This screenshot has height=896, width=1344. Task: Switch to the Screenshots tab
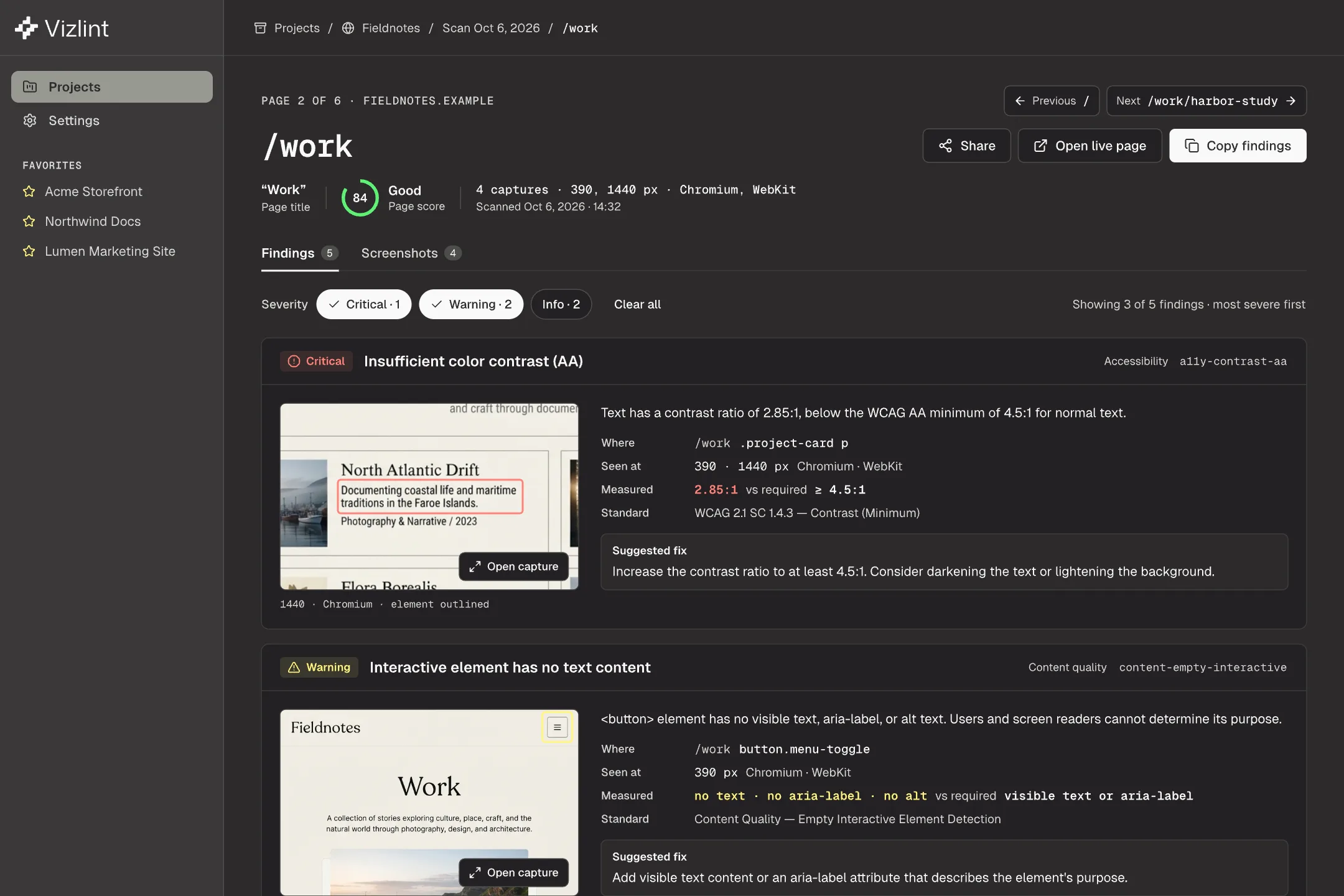pyautogui.click(x=411, y=253)
